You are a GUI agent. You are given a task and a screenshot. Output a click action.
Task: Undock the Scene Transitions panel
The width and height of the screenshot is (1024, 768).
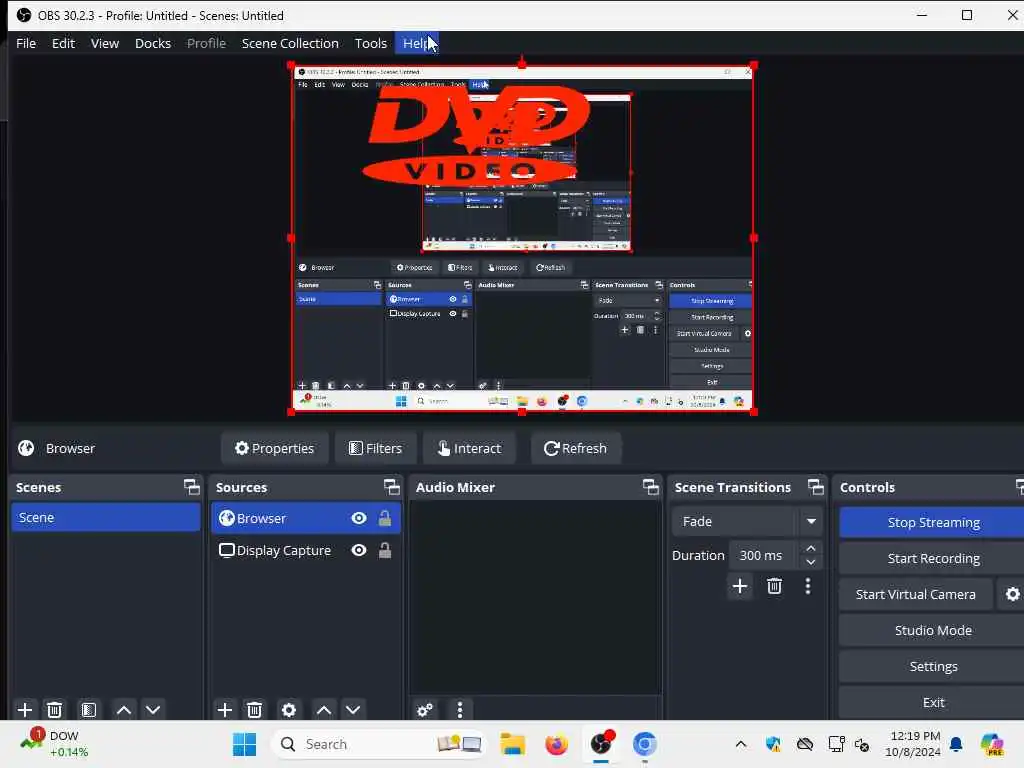816,487
